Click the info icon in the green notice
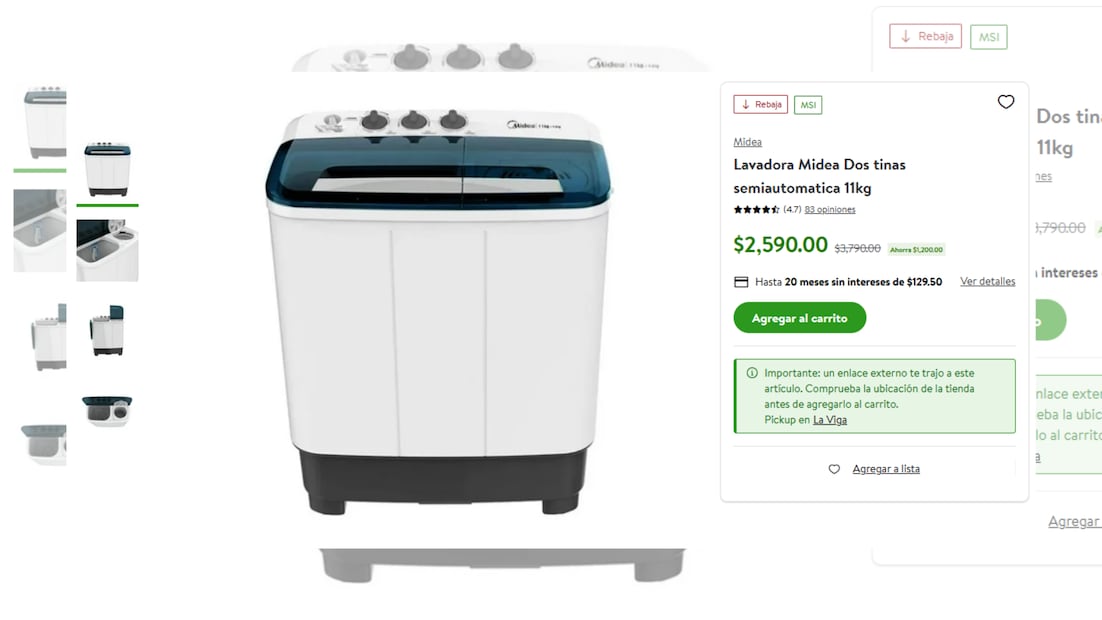Image resolution: width=1102 pixels, height=620 pixels. (752, 373)
